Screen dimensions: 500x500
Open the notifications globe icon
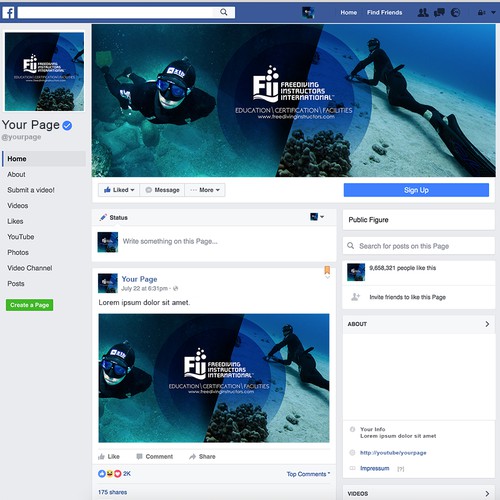click(x=455, y=13)
